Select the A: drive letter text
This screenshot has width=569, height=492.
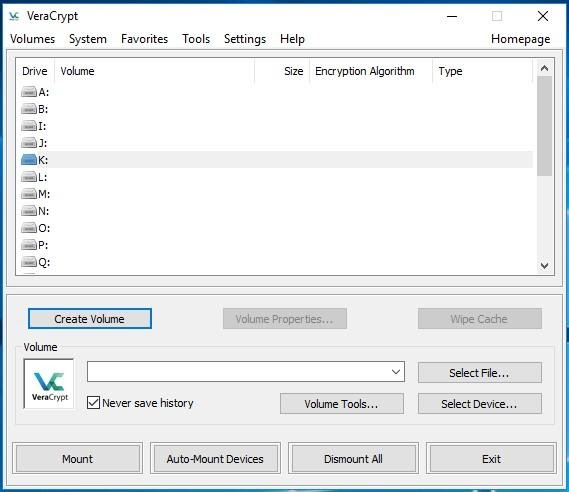[x=44, y=92]
